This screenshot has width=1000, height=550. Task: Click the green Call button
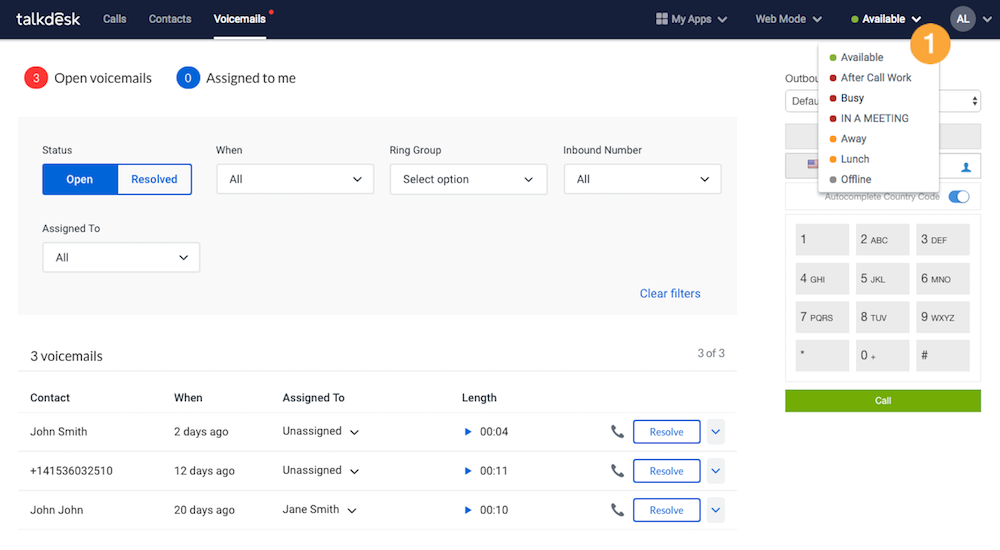(883, 401)
